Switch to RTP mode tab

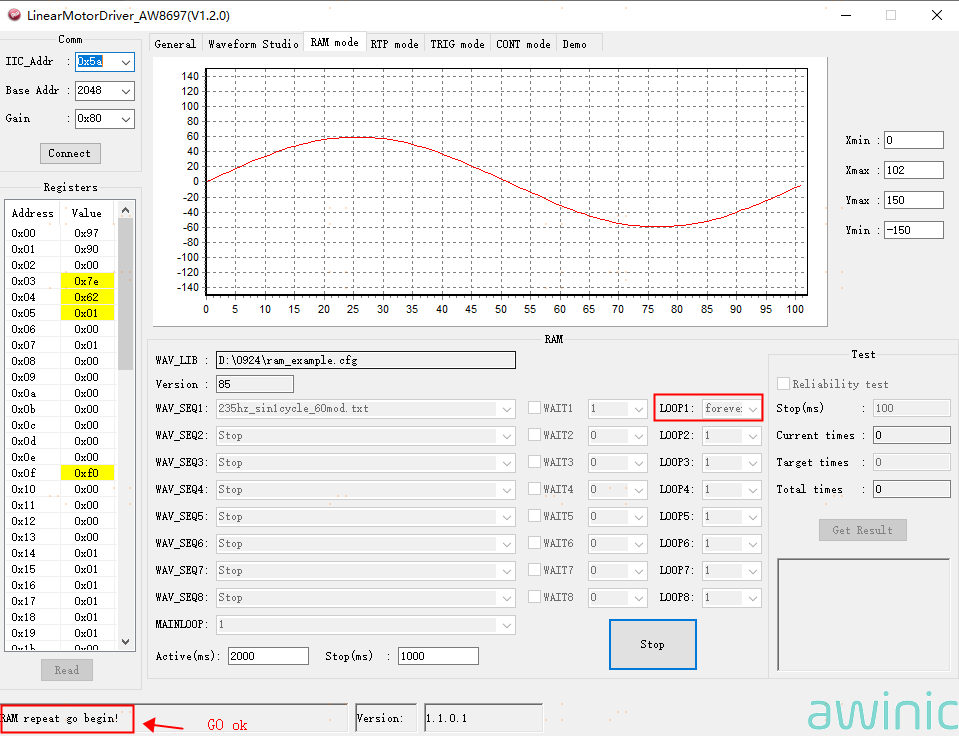click(394, 44)
